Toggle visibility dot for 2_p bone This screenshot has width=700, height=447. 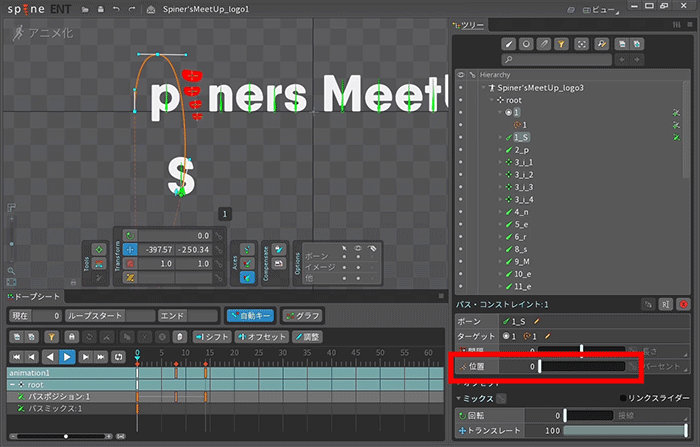461,150
